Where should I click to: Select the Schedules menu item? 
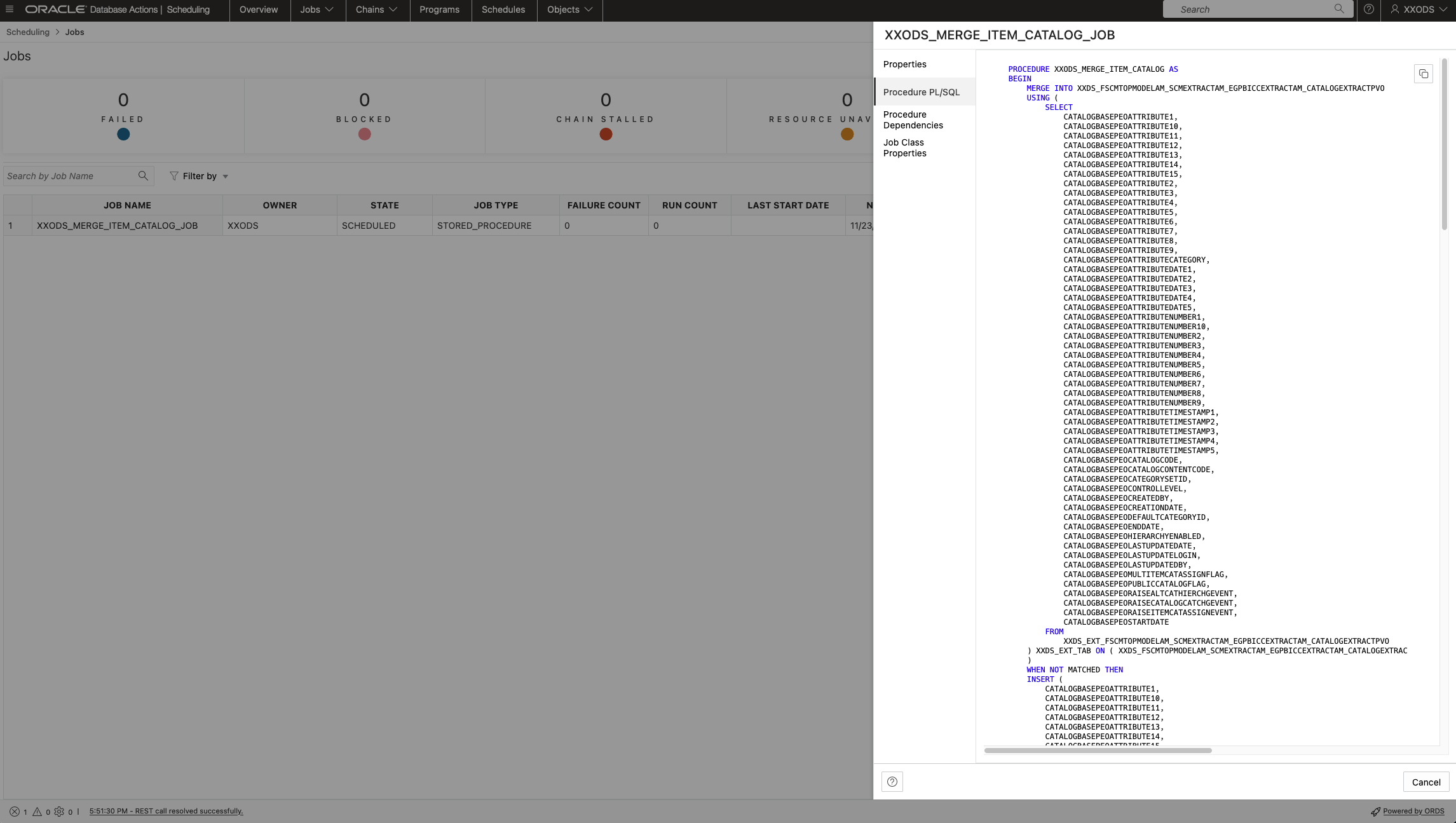[503, 10]
